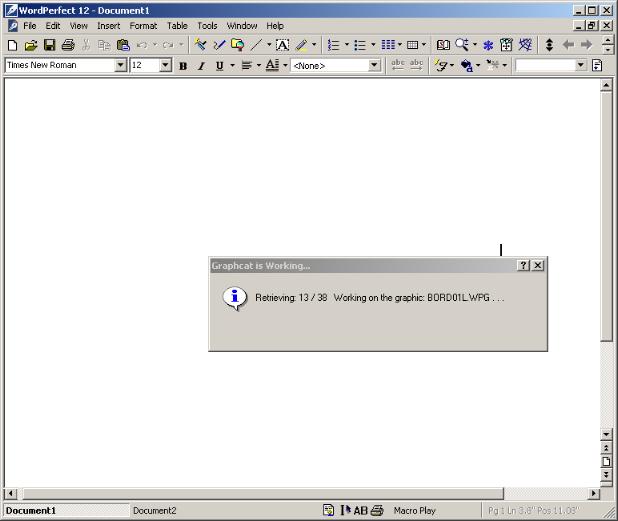Open the Edit menu

(x=53, y=26)
